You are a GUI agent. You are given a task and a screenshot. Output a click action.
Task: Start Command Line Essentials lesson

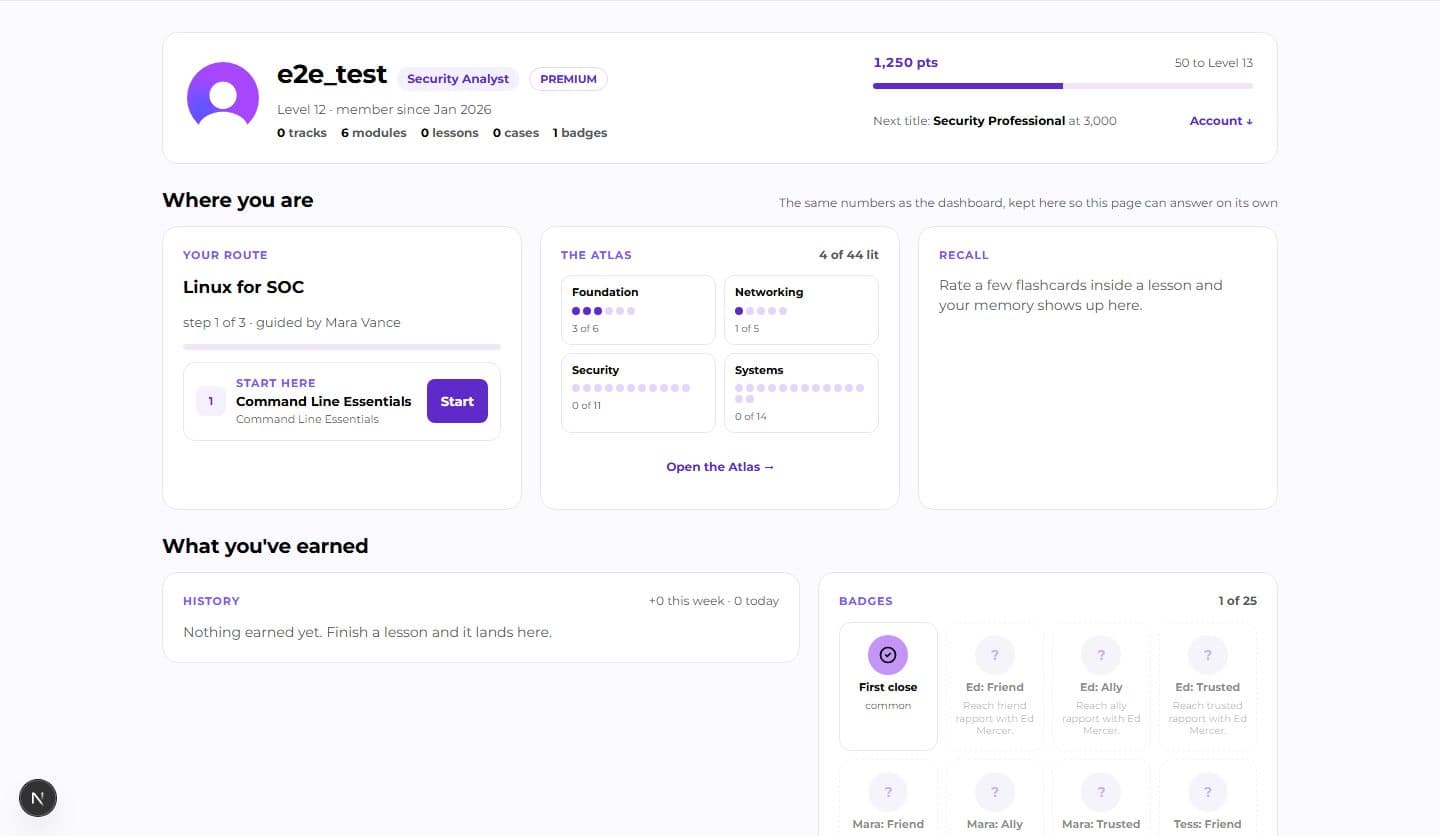[x=457, y=401]
